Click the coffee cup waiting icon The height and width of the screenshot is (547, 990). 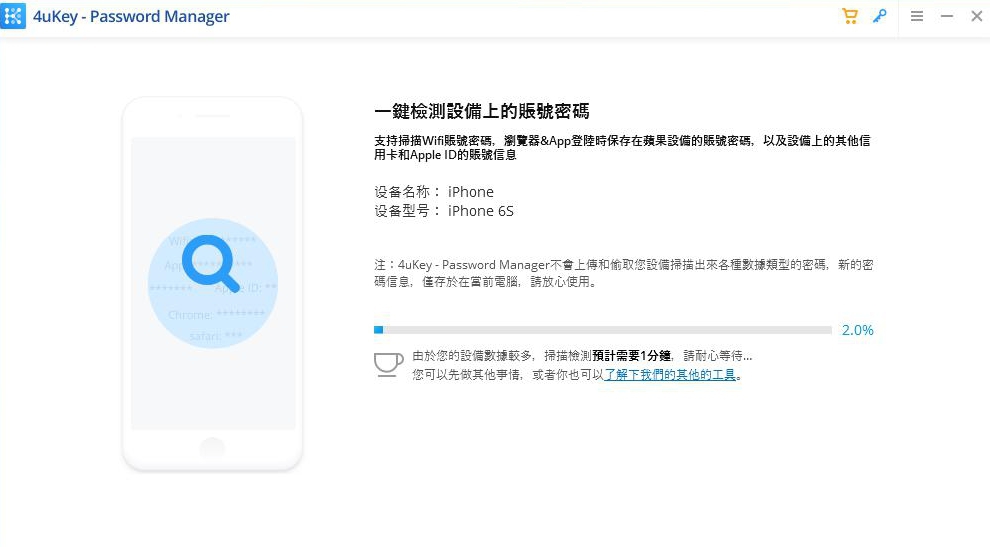coord(388,364)
